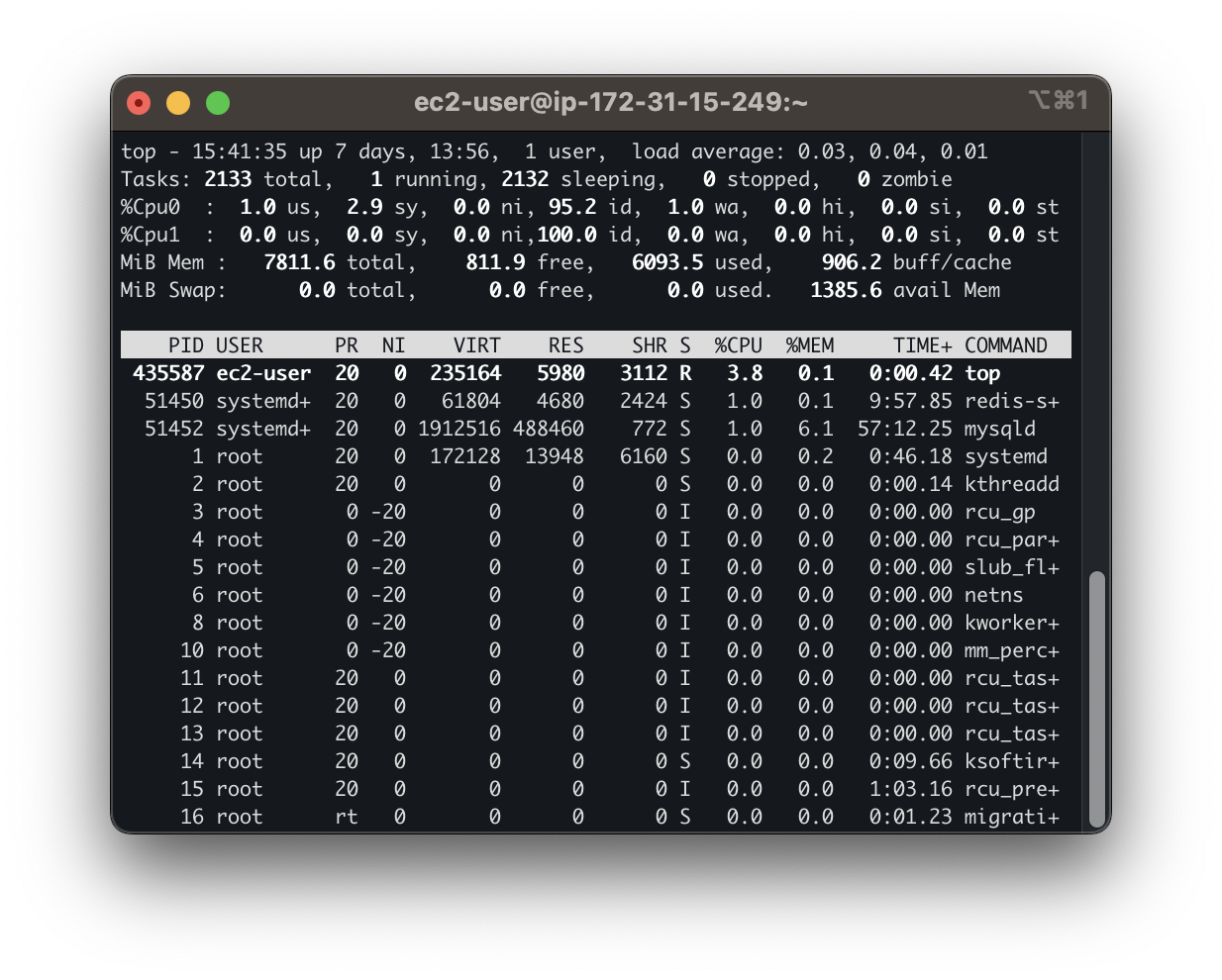Select the mysqld process row
The width and height of the screenshot is (1222, 980).
[594, 429]
